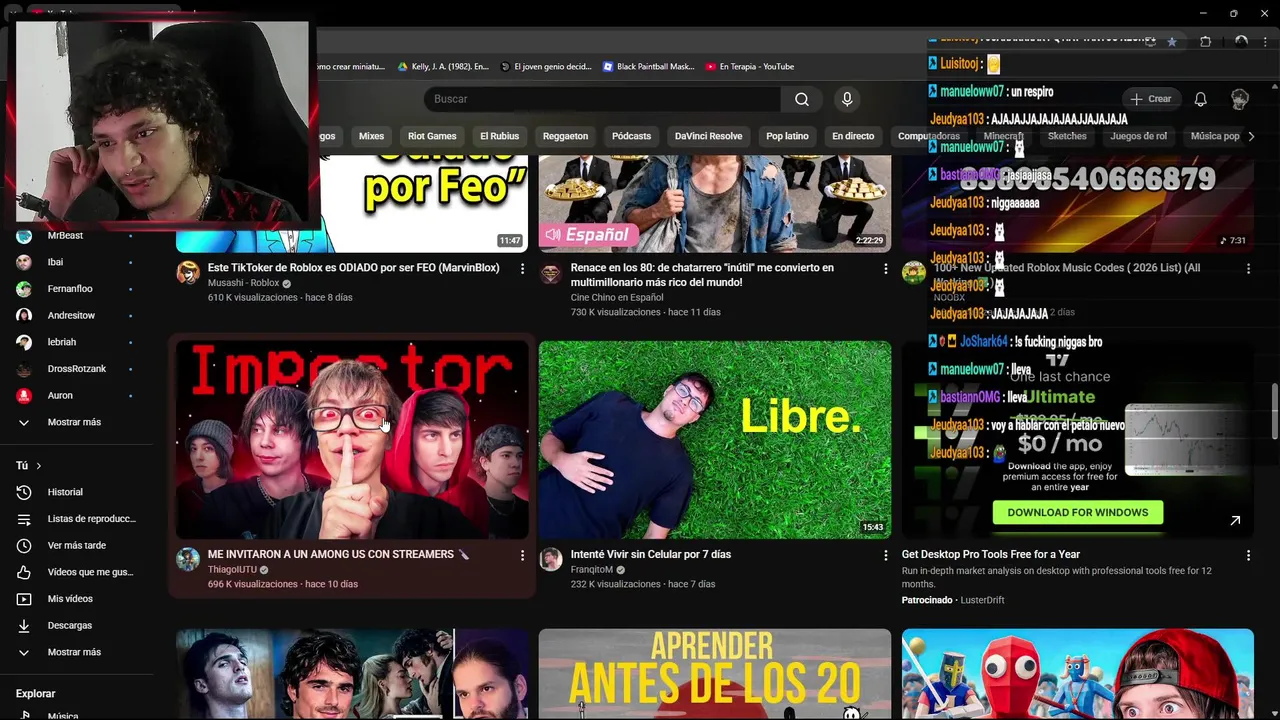Open Ibai channel subscription

55,262
